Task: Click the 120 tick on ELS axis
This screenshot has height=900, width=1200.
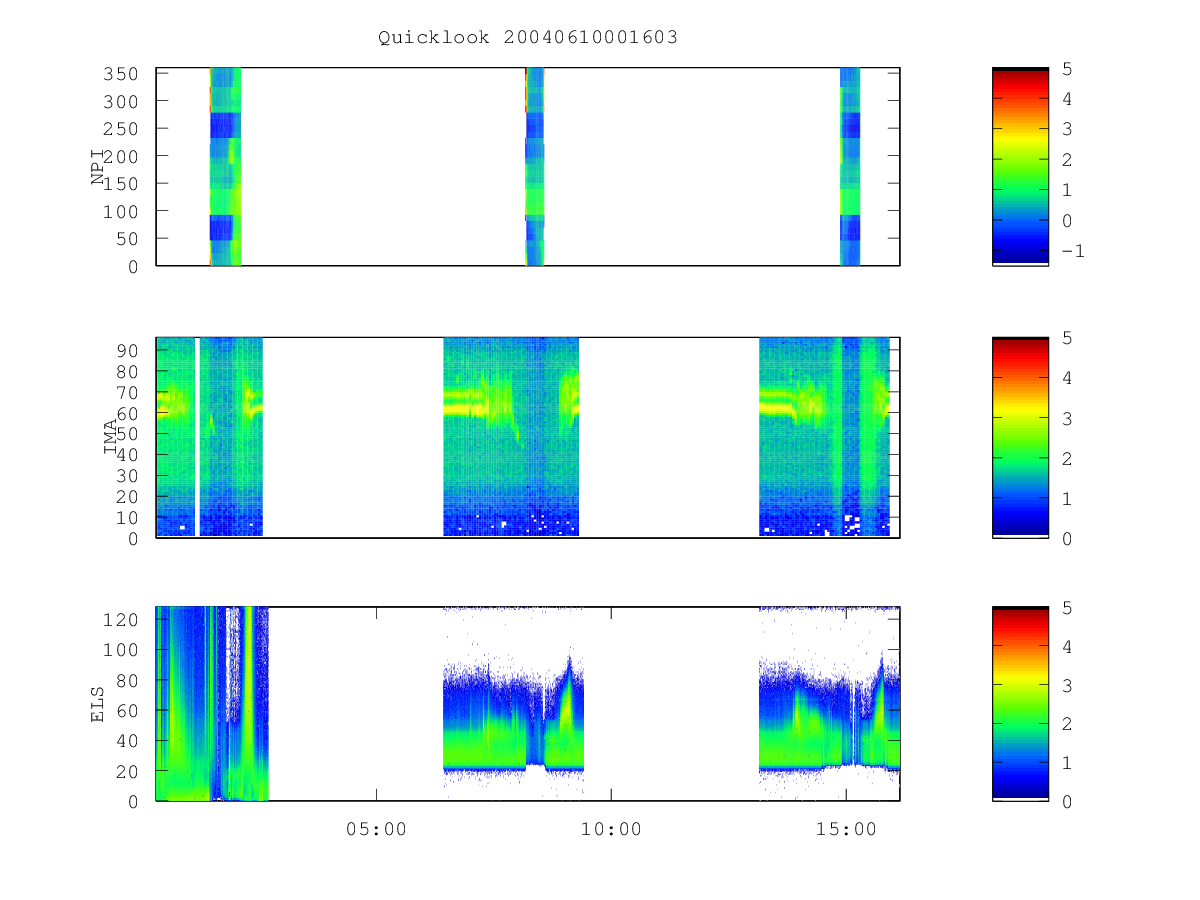Action: [x=121, y=619]
